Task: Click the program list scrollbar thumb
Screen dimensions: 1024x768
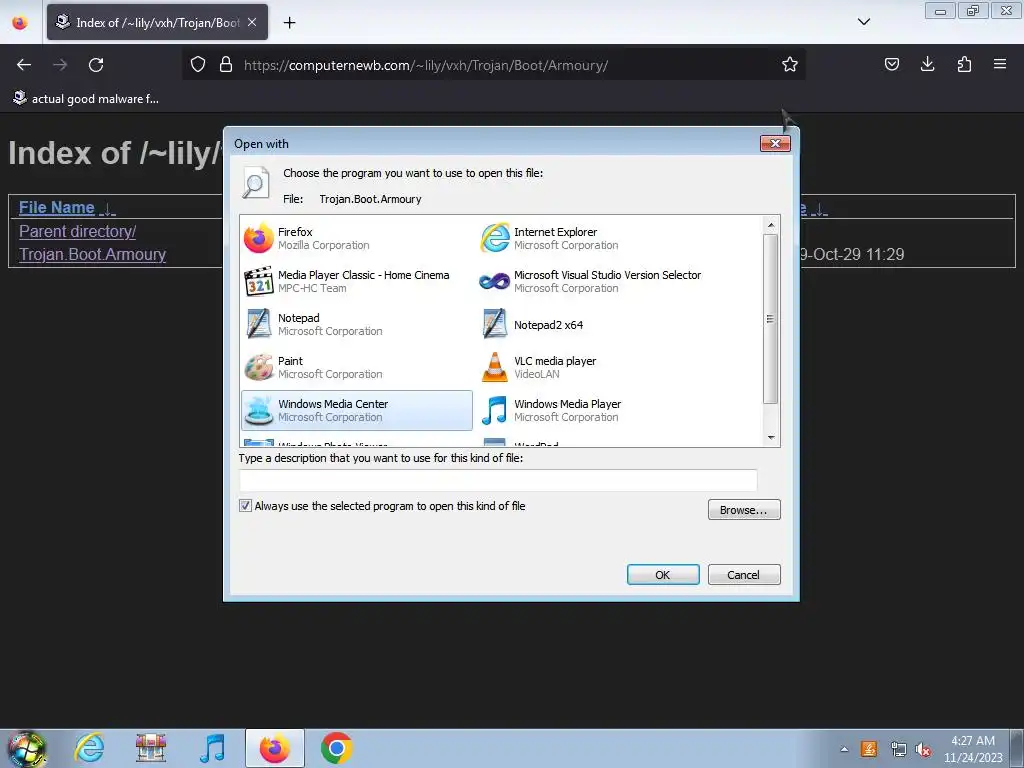Action: [771, 319]
